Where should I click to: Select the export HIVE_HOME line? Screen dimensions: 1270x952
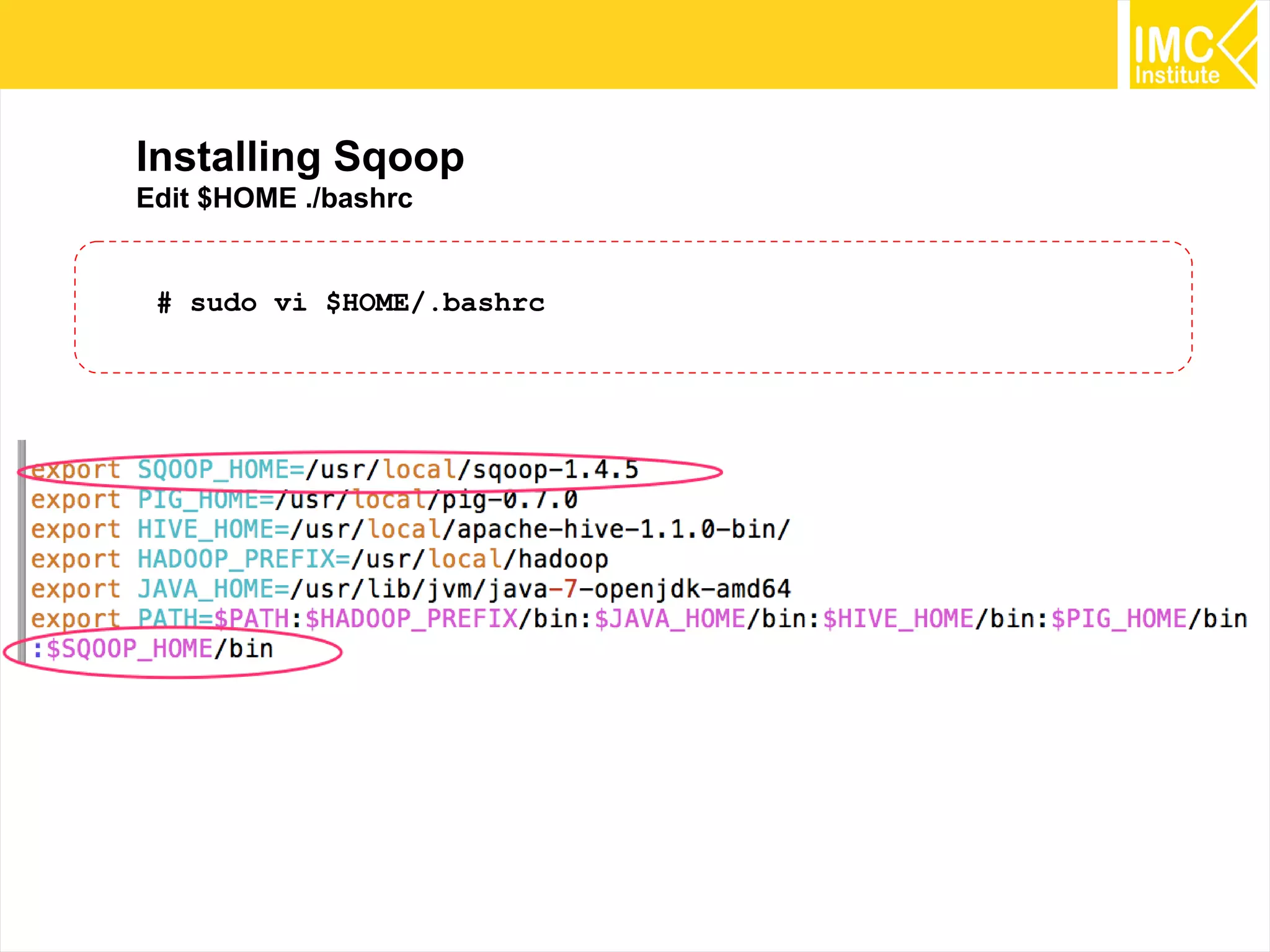coord(411,529)
